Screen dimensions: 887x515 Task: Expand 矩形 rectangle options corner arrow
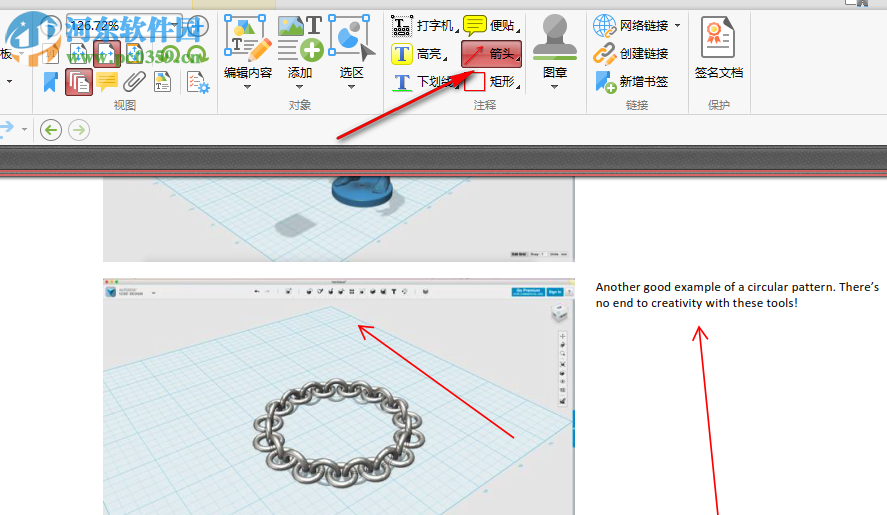click(x=518, y=87)
